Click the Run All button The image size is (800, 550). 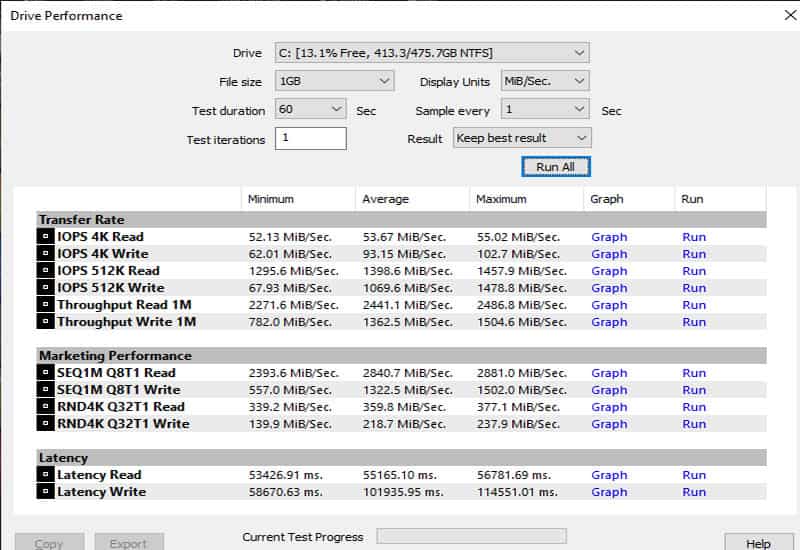tap(556, 167)
